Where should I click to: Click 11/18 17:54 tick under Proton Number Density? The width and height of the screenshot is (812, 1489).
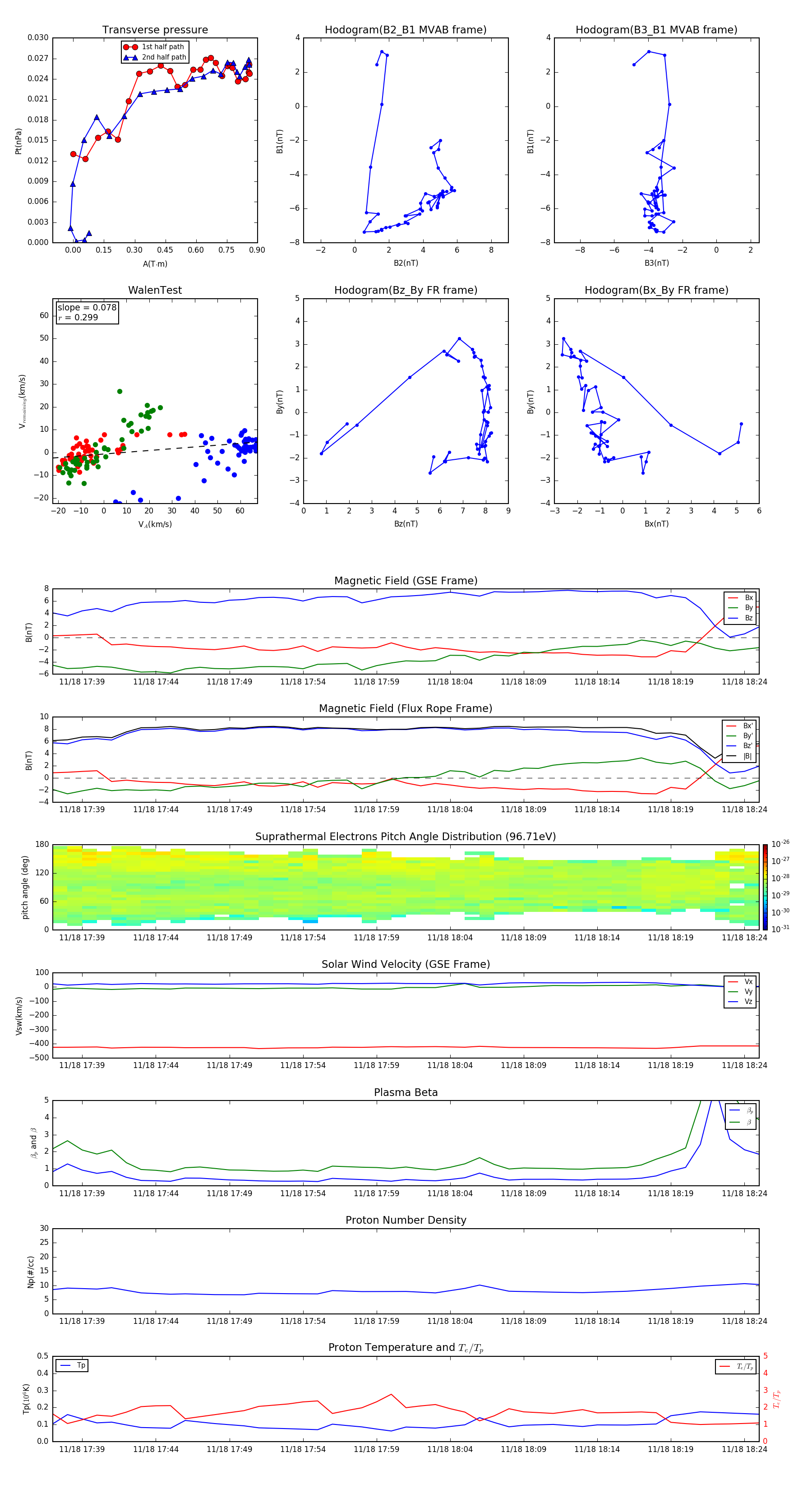click(303, 1321)
